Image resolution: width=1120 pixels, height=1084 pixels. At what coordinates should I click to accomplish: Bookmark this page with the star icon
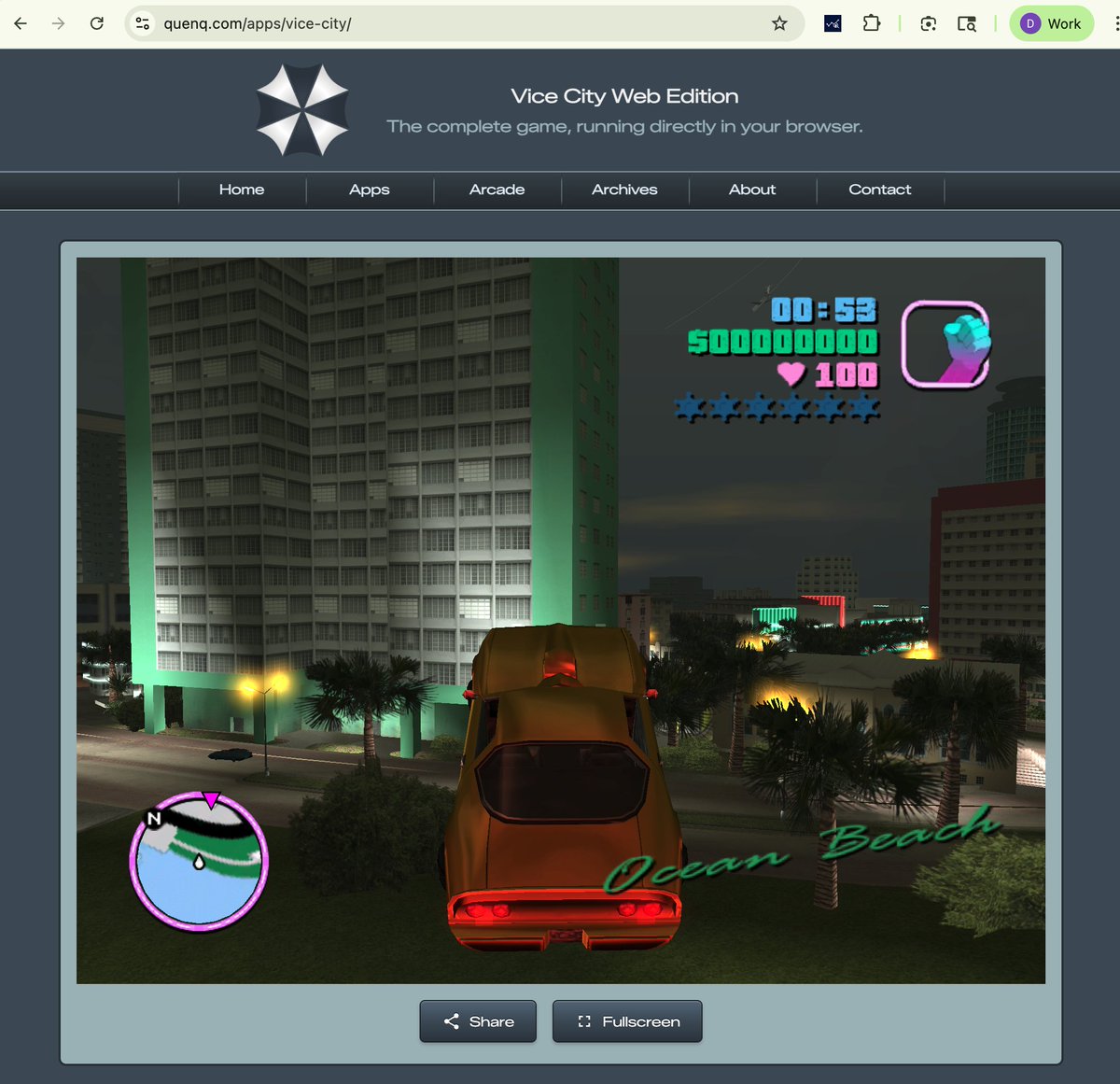click(x=779, y=23)
